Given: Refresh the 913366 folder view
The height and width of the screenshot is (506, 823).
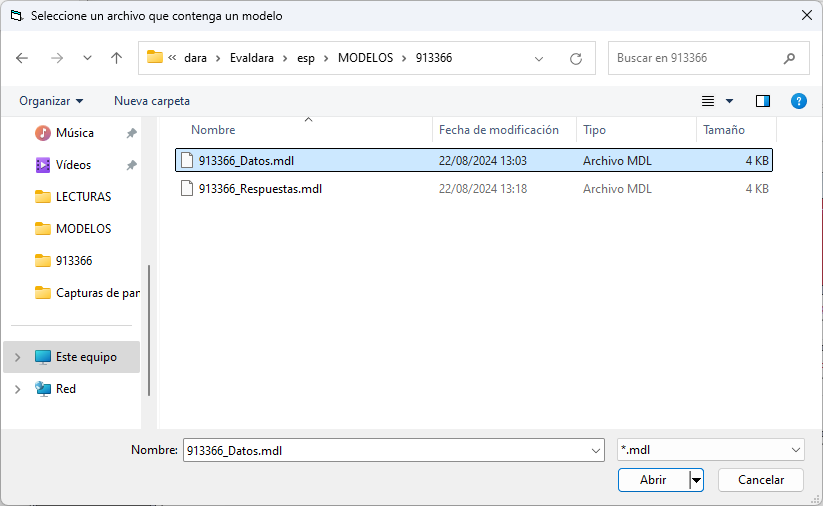Looking at the screenshot, I should (x=576, y=58).
